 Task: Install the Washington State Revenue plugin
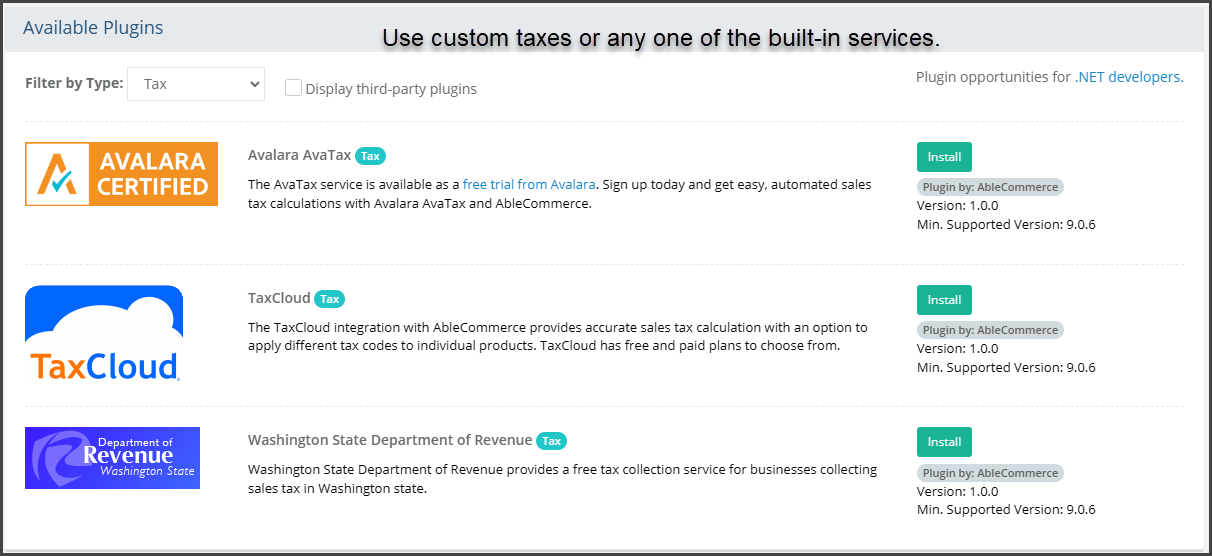pyautogui.click(x=944, y=442)
